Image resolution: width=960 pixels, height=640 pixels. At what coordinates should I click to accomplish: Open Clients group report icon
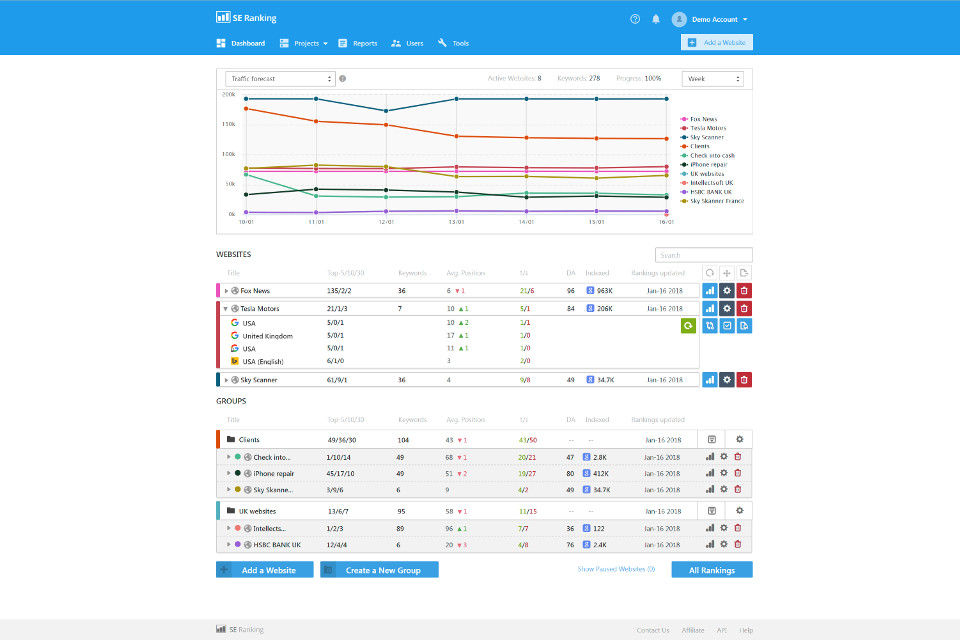pos(711,440)
